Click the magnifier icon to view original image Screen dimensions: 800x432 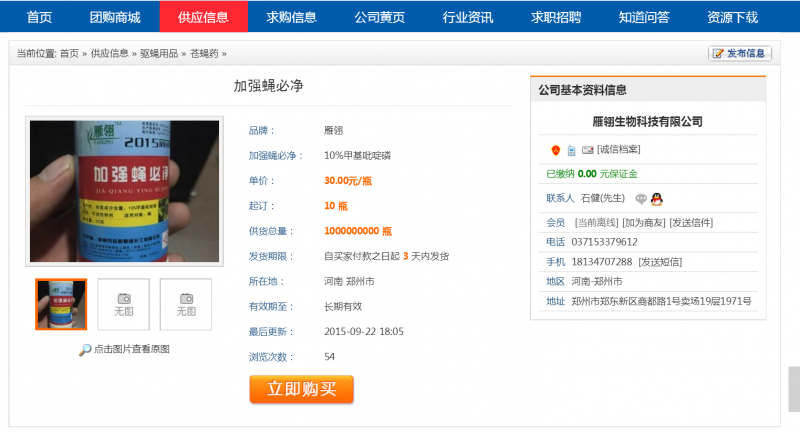tap(85, 349)
